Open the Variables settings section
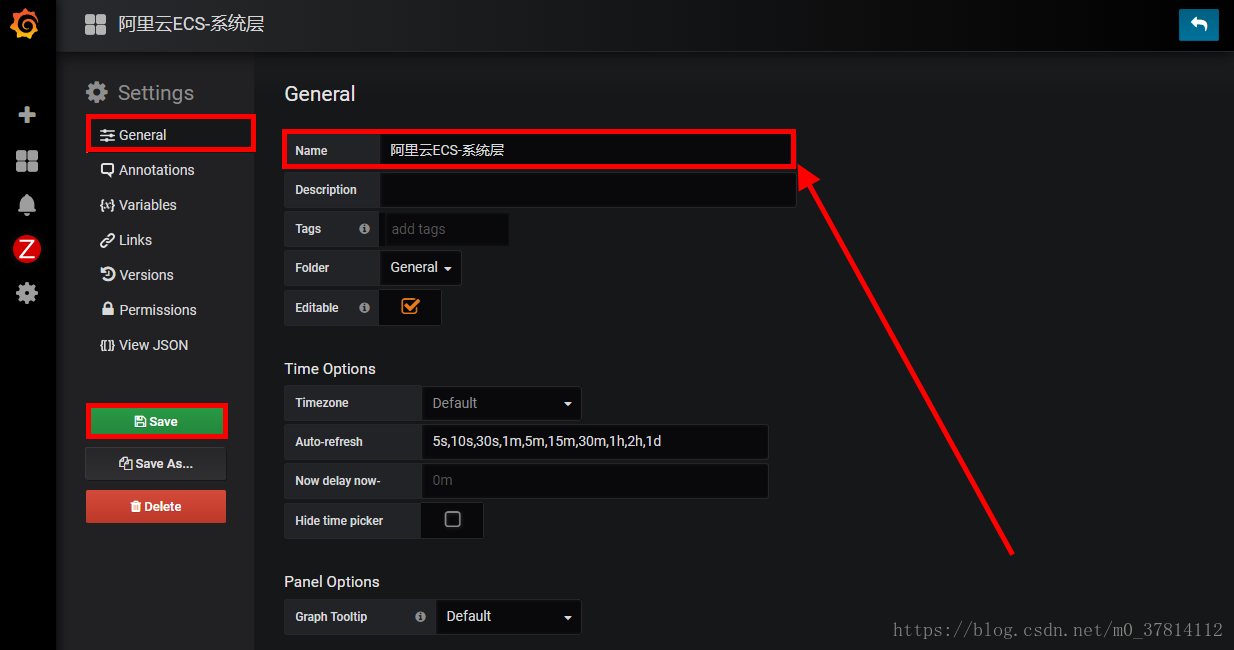The height and width of the screenshot is (650, 1234). pos(138,205)
